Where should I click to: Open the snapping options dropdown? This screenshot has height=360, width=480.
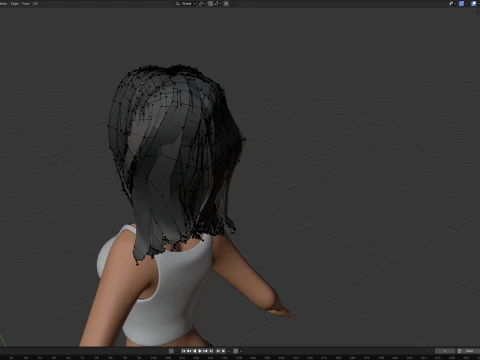click(x=218, y=4)
